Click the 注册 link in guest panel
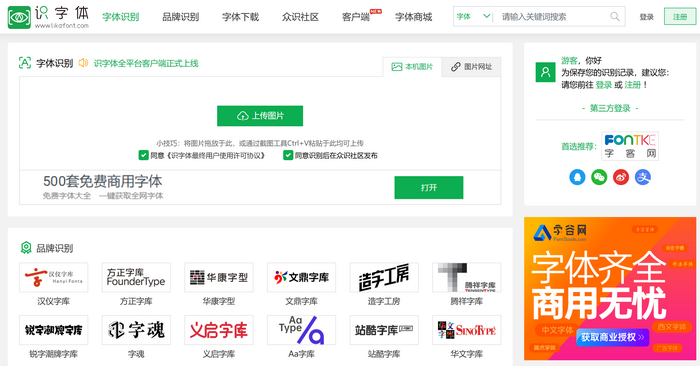This screenshot has width=700, height=366. point(632,85)
